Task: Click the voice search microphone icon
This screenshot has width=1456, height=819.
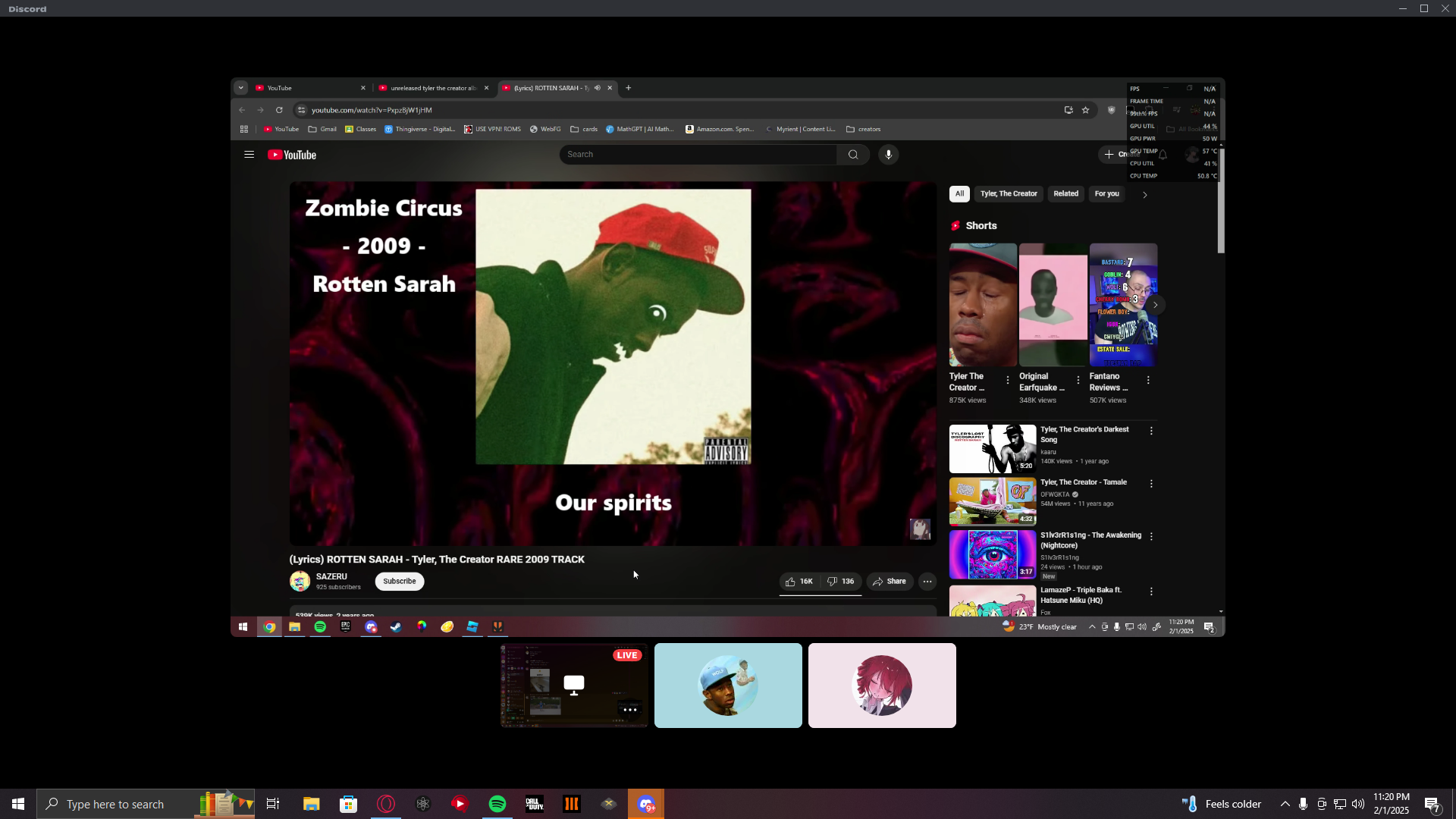Action: (888, 155)
